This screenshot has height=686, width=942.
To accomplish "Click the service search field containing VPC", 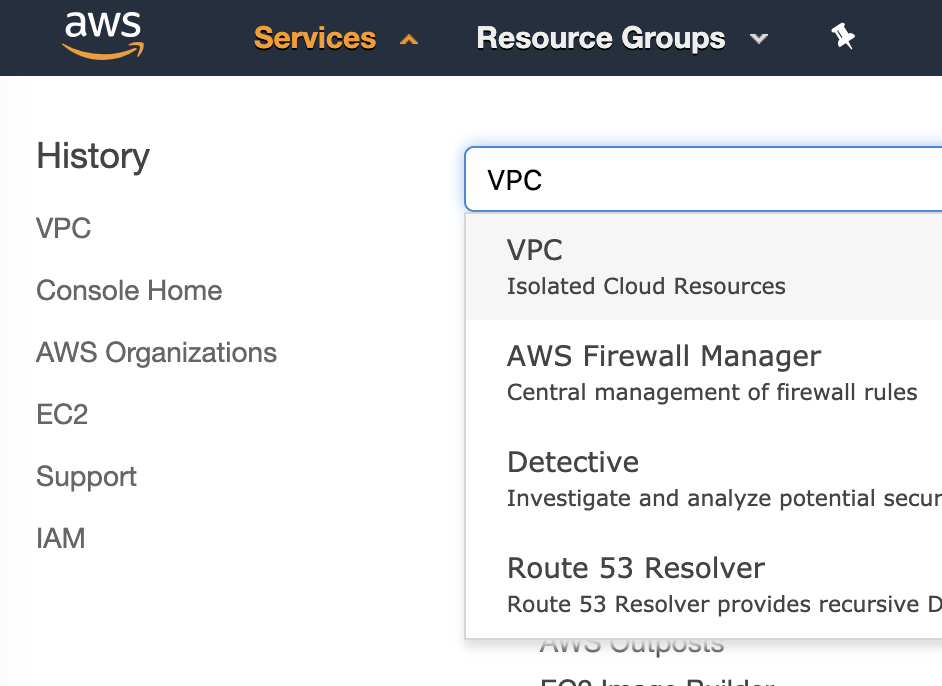I will (x=703, y=179).
